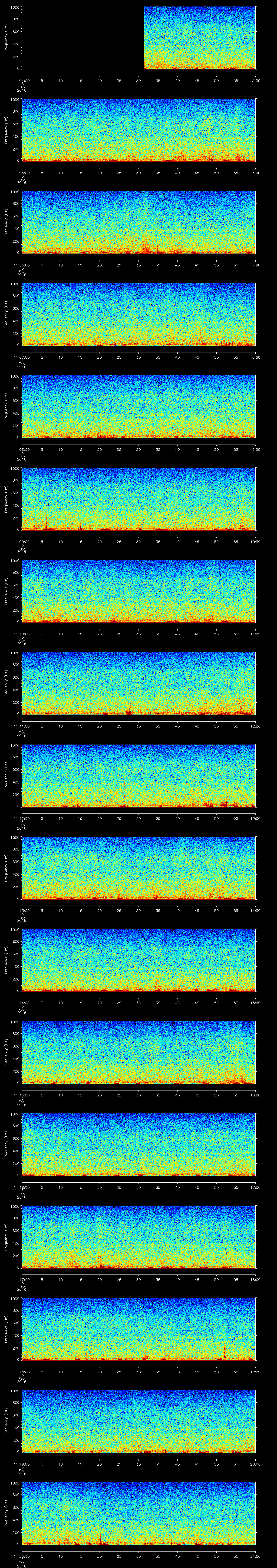Viewport: 277px width, 1568px height.
Task: Click the '20:00' end time label
Action: coord(256,1464)
